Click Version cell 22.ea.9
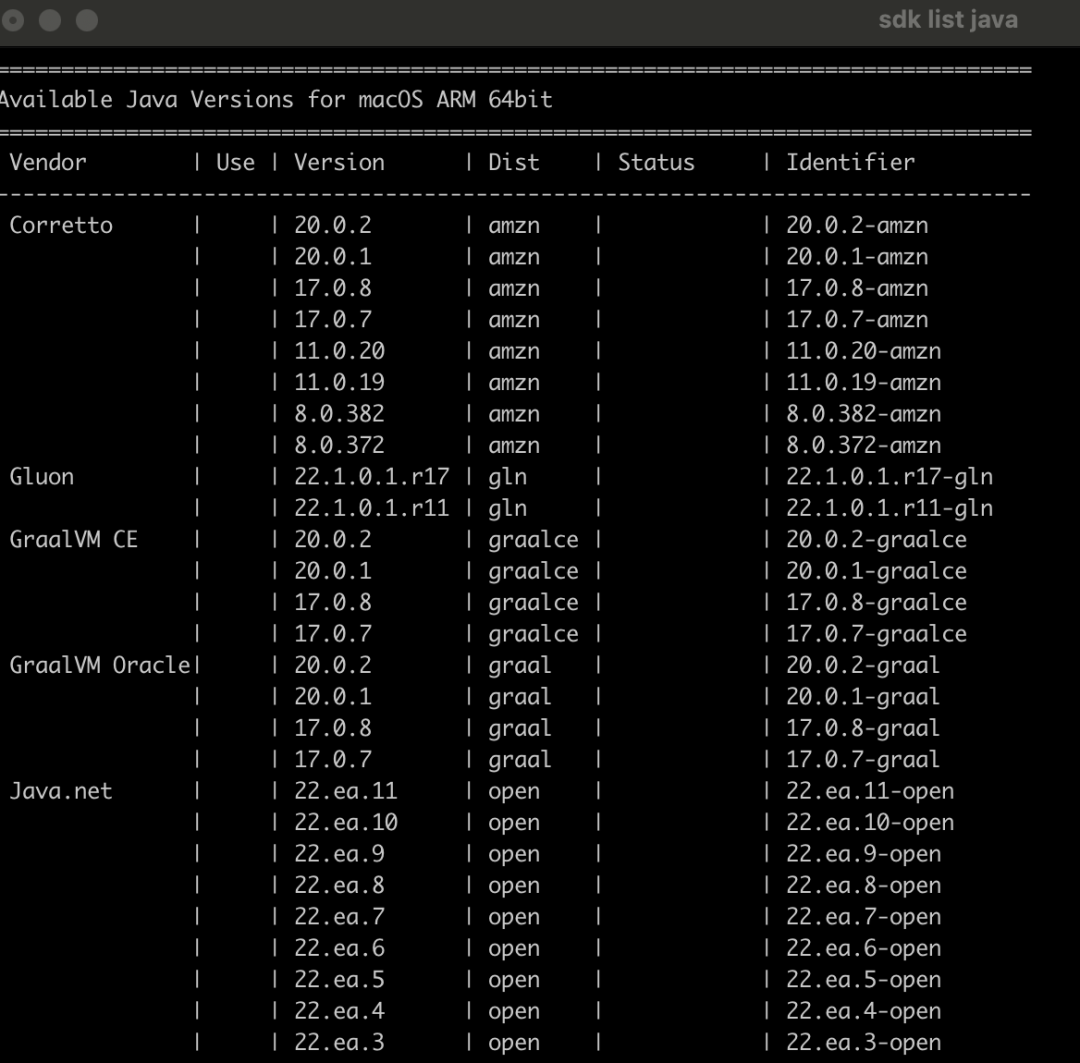The image size is (1080, 1063). tap(340, 854)
